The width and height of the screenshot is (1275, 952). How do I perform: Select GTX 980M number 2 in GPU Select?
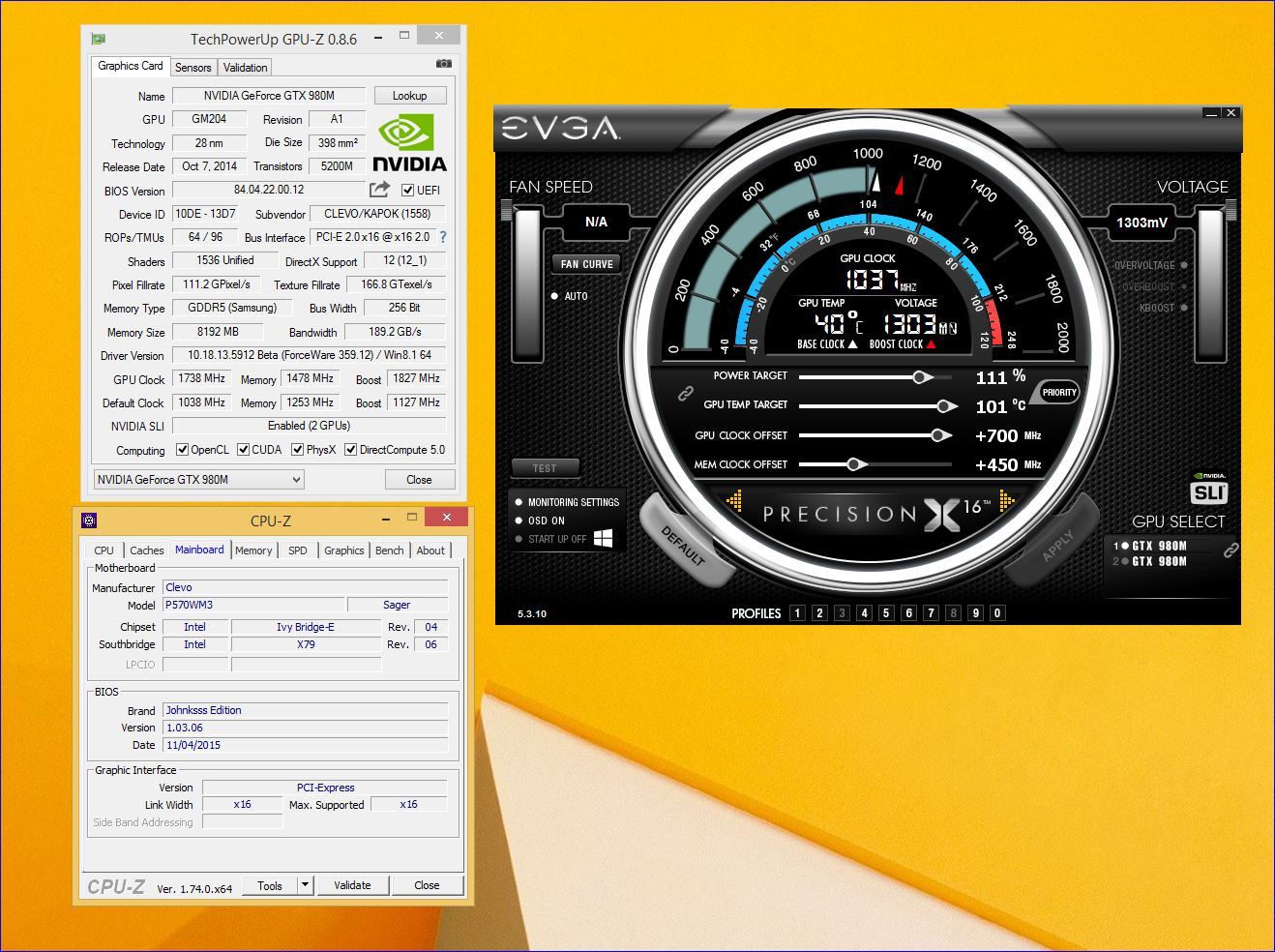pos(1159,561)
